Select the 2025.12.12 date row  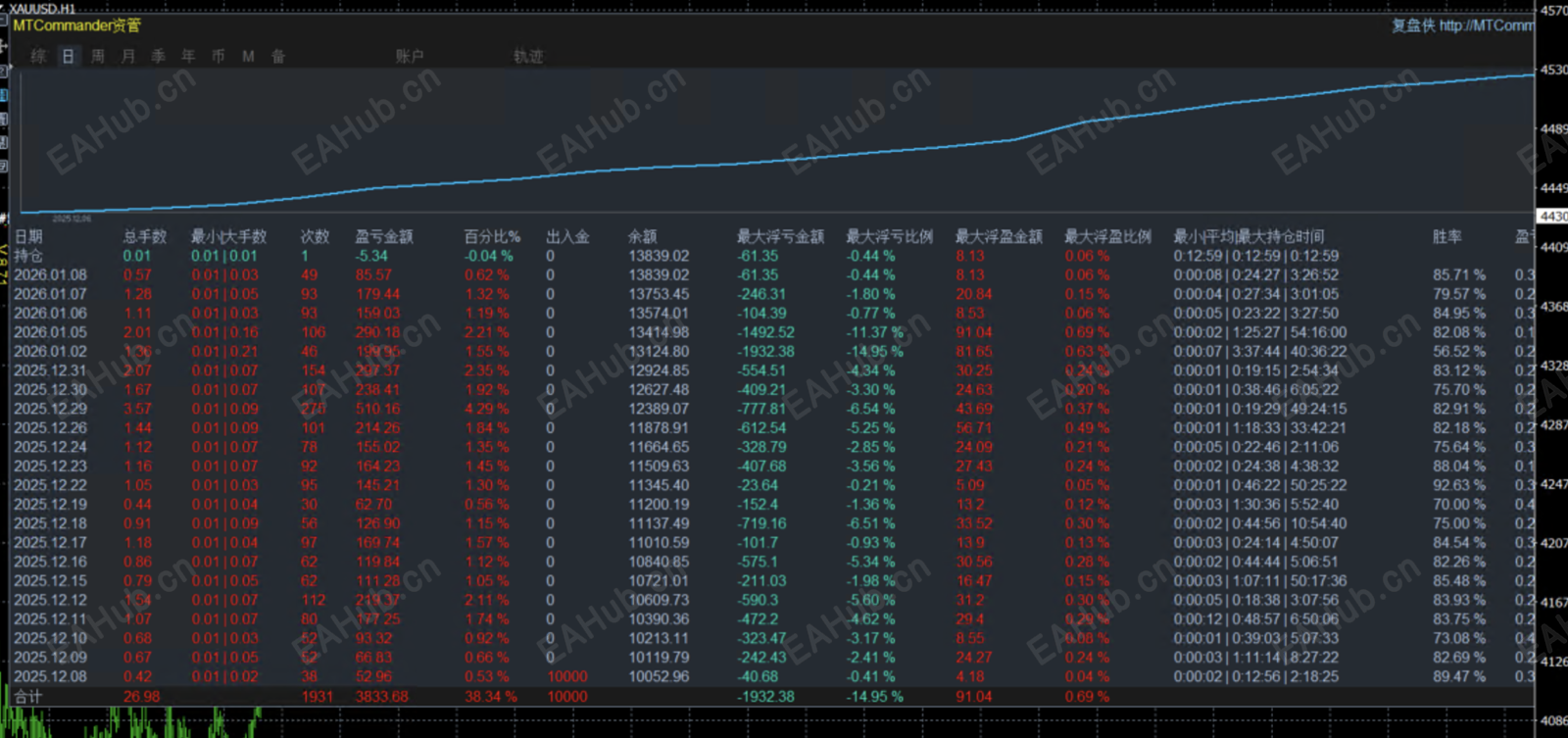pyautogui.click(x=50, y=600)
